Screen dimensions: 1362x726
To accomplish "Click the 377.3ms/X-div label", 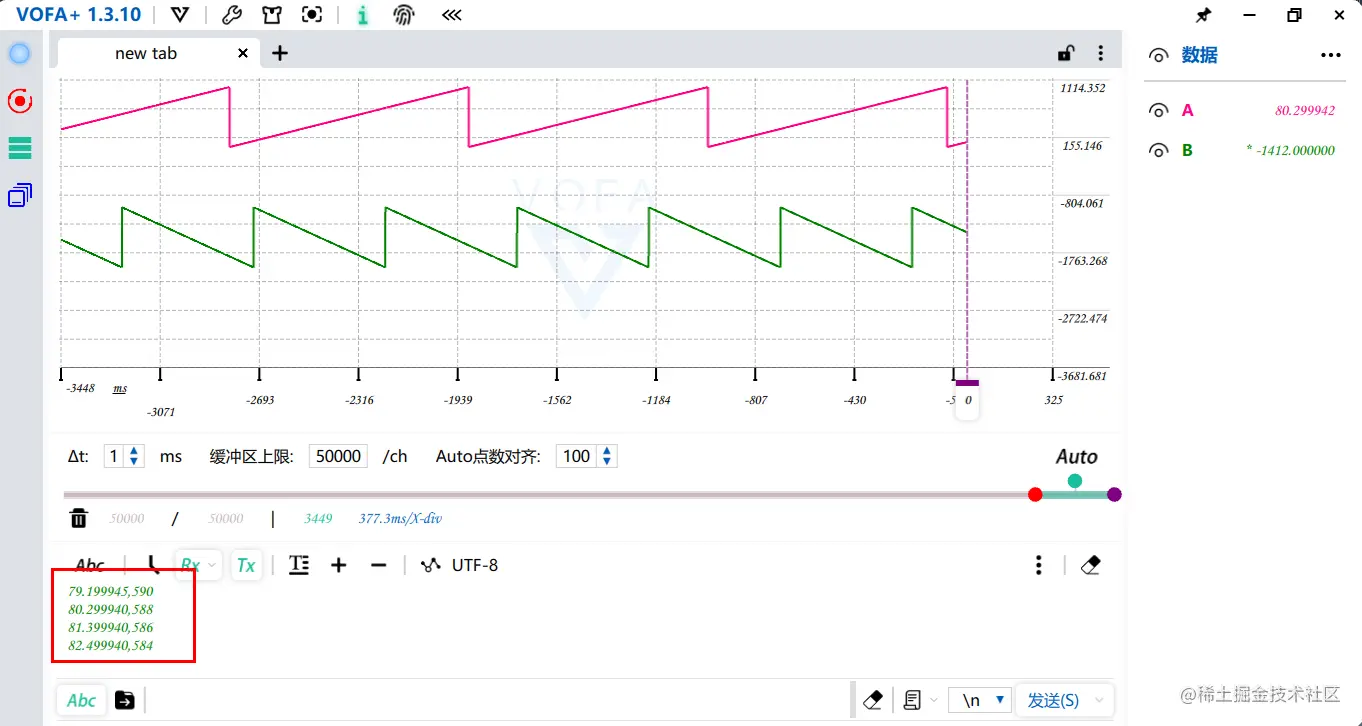I will point(400,518).
